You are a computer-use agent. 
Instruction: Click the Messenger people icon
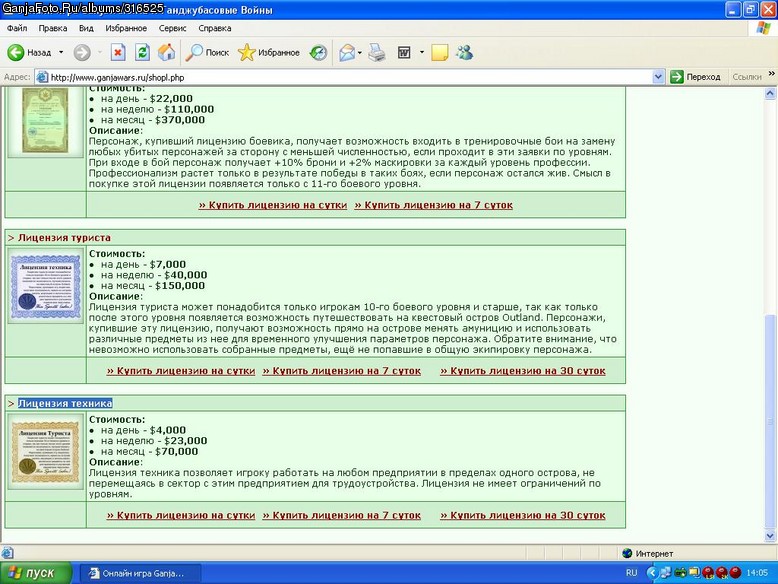pyautogui.click(x=464, y=52)
